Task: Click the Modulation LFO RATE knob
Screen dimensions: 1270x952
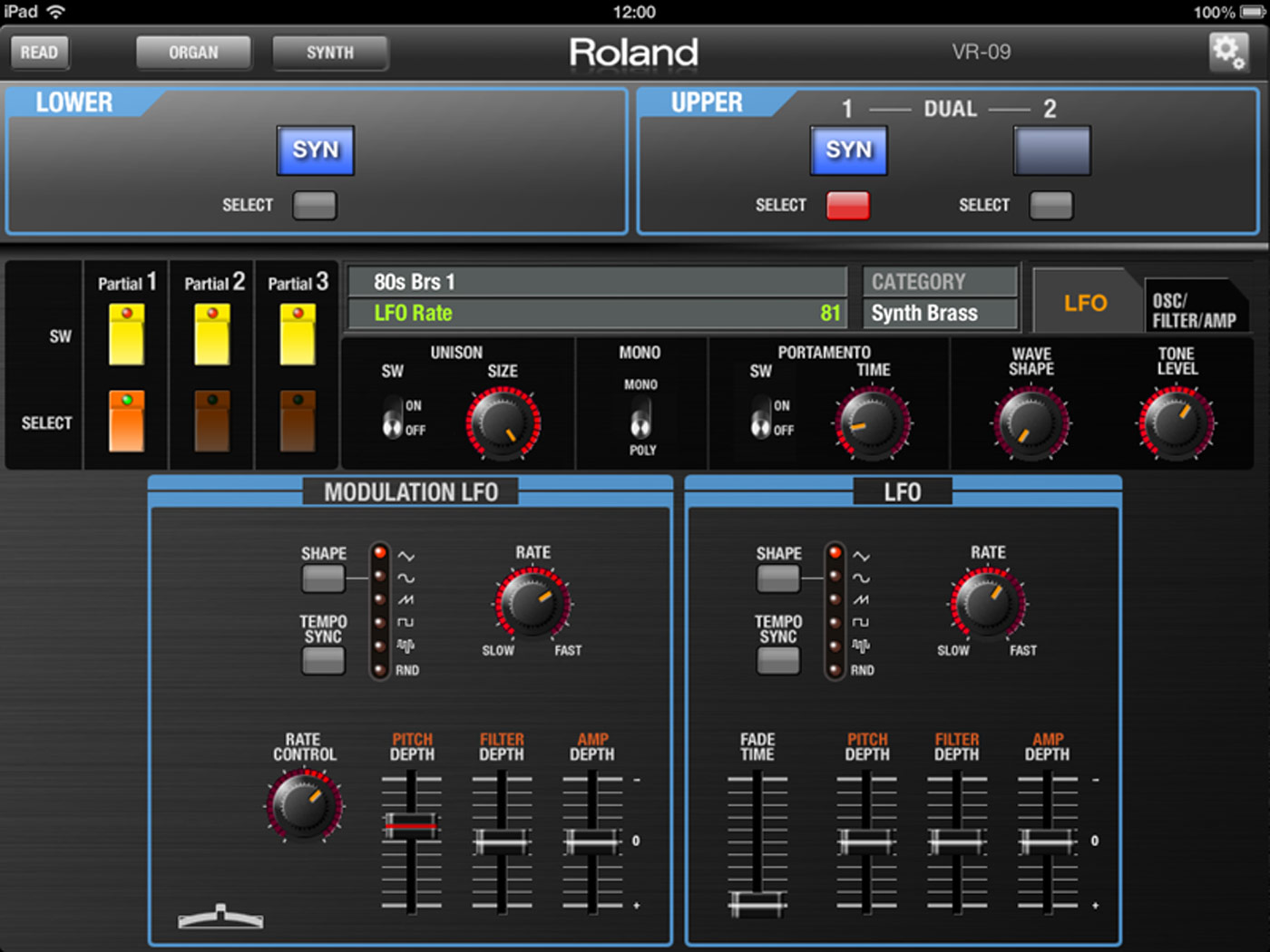Action: (x=533, y=604)
